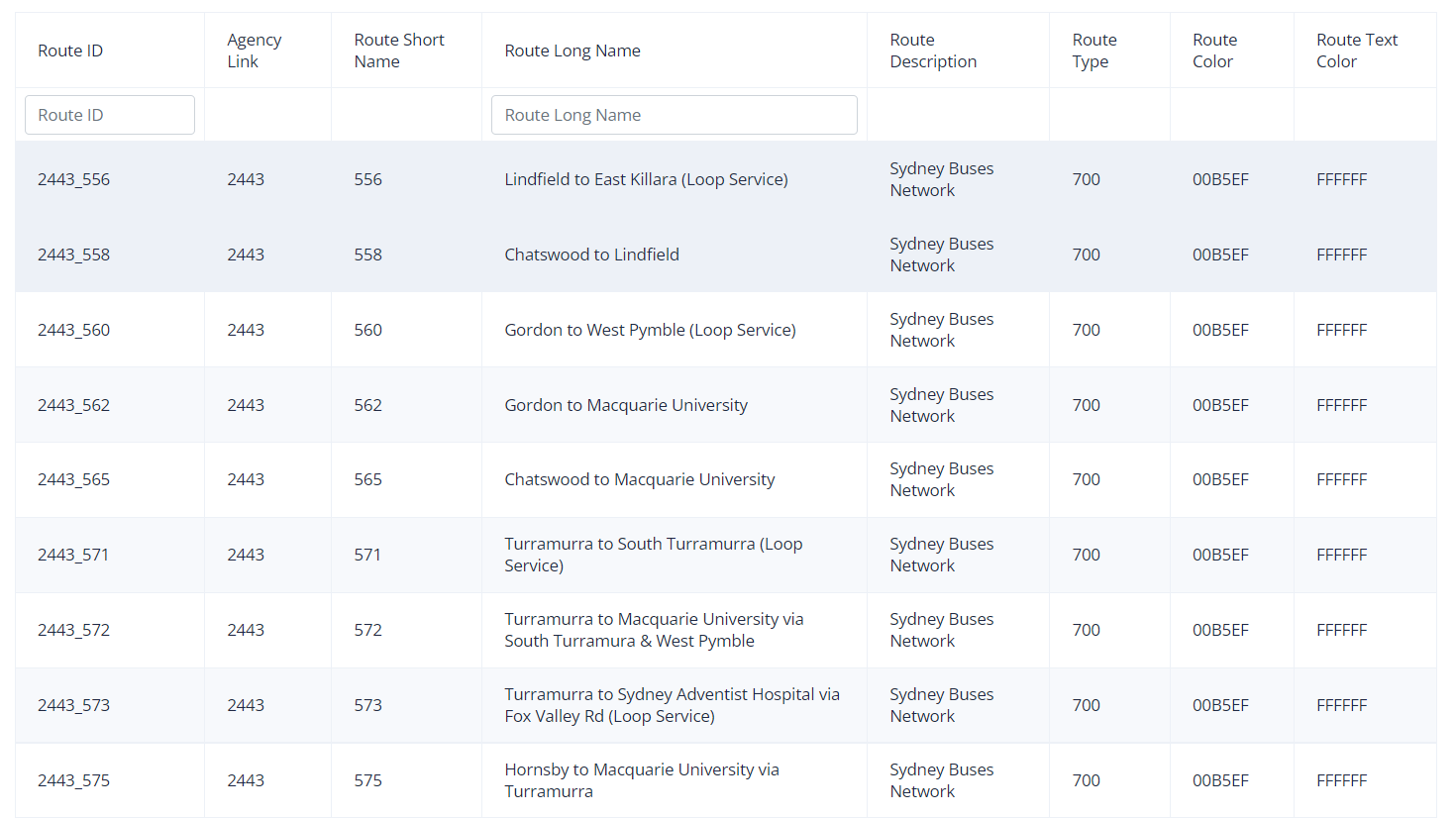Select Chatswood to Macquarie University row
The image size is (1456, 818).
726,479
